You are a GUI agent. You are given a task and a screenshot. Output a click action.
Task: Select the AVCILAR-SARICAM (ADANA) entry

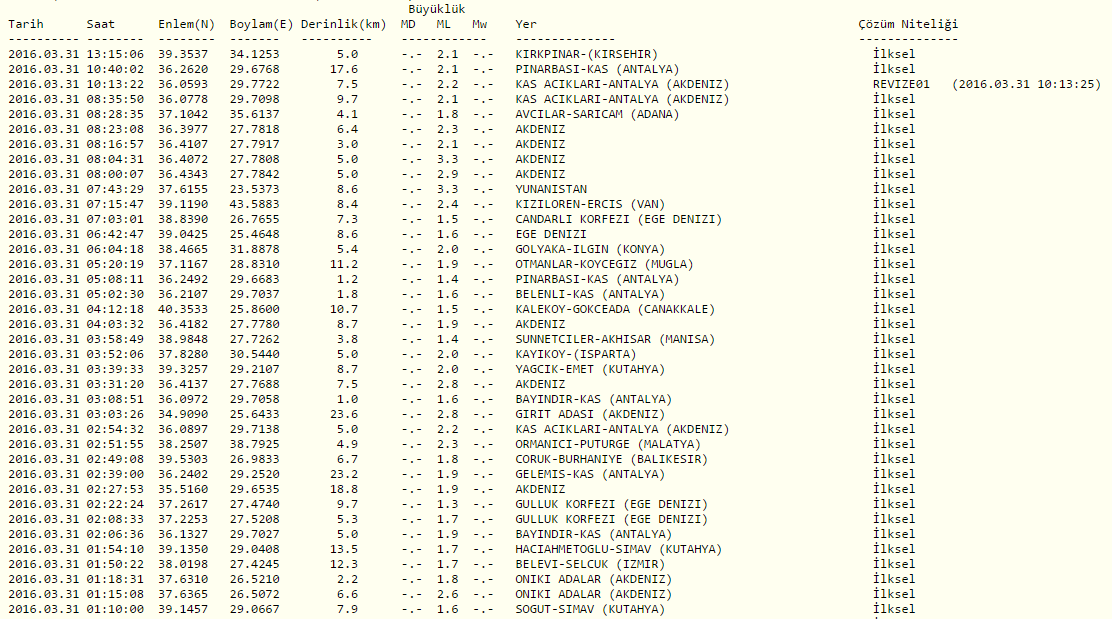[x=597, y=114]
